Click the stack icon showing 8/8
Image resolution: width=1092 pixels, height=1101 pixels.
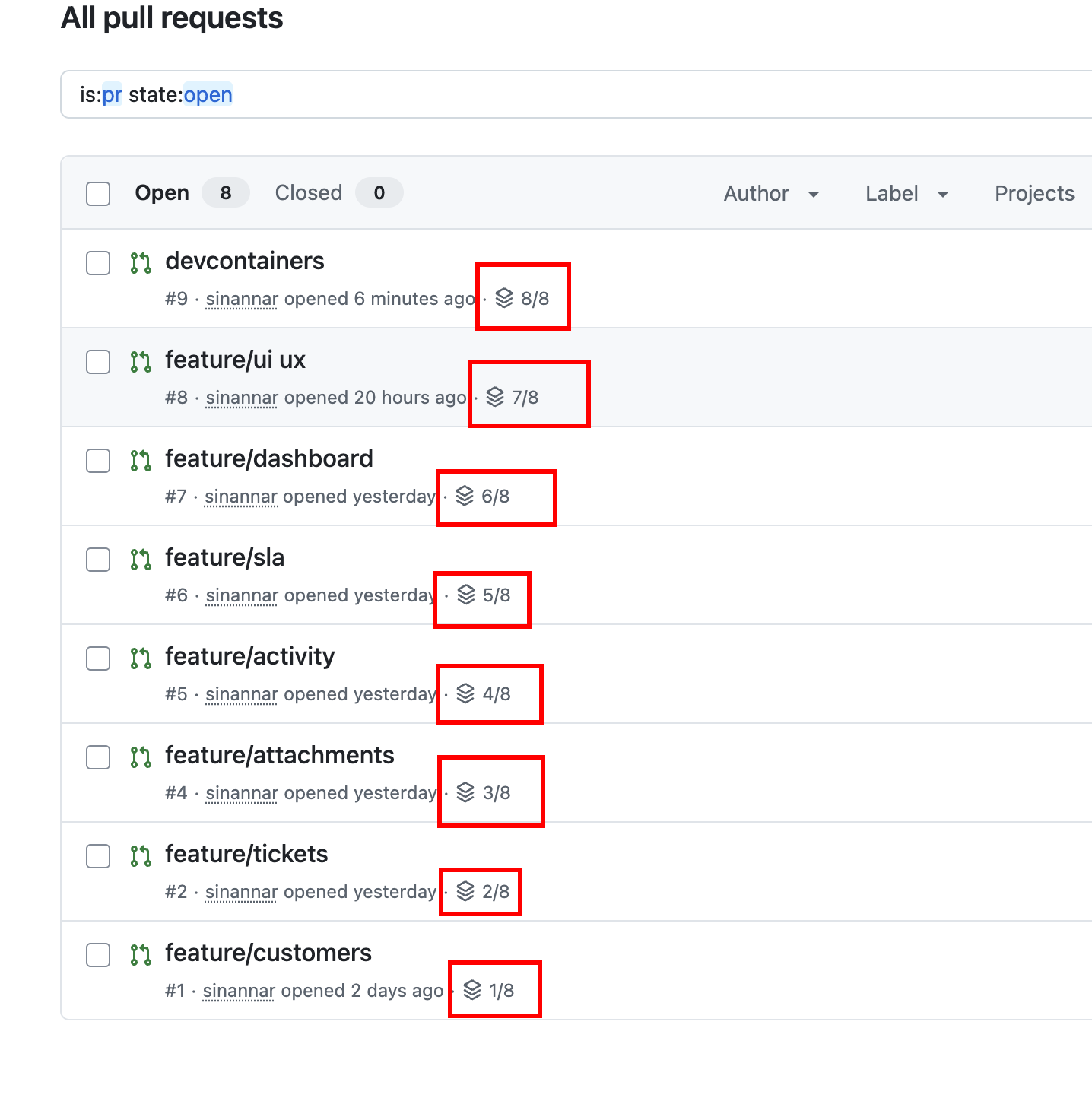coord(504,298)
